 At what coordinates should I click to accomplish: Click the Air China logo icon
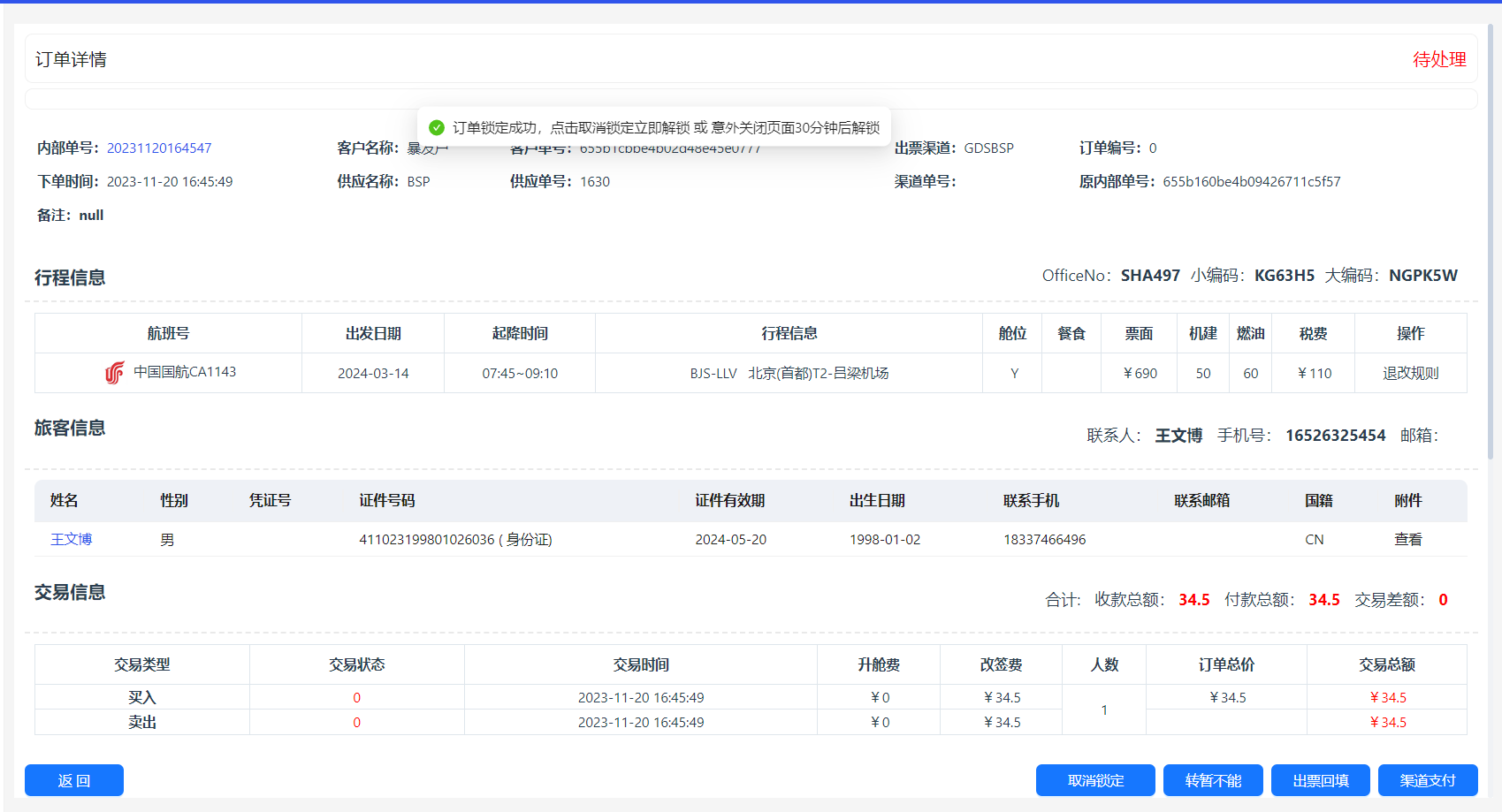click(x=115, y=373)
